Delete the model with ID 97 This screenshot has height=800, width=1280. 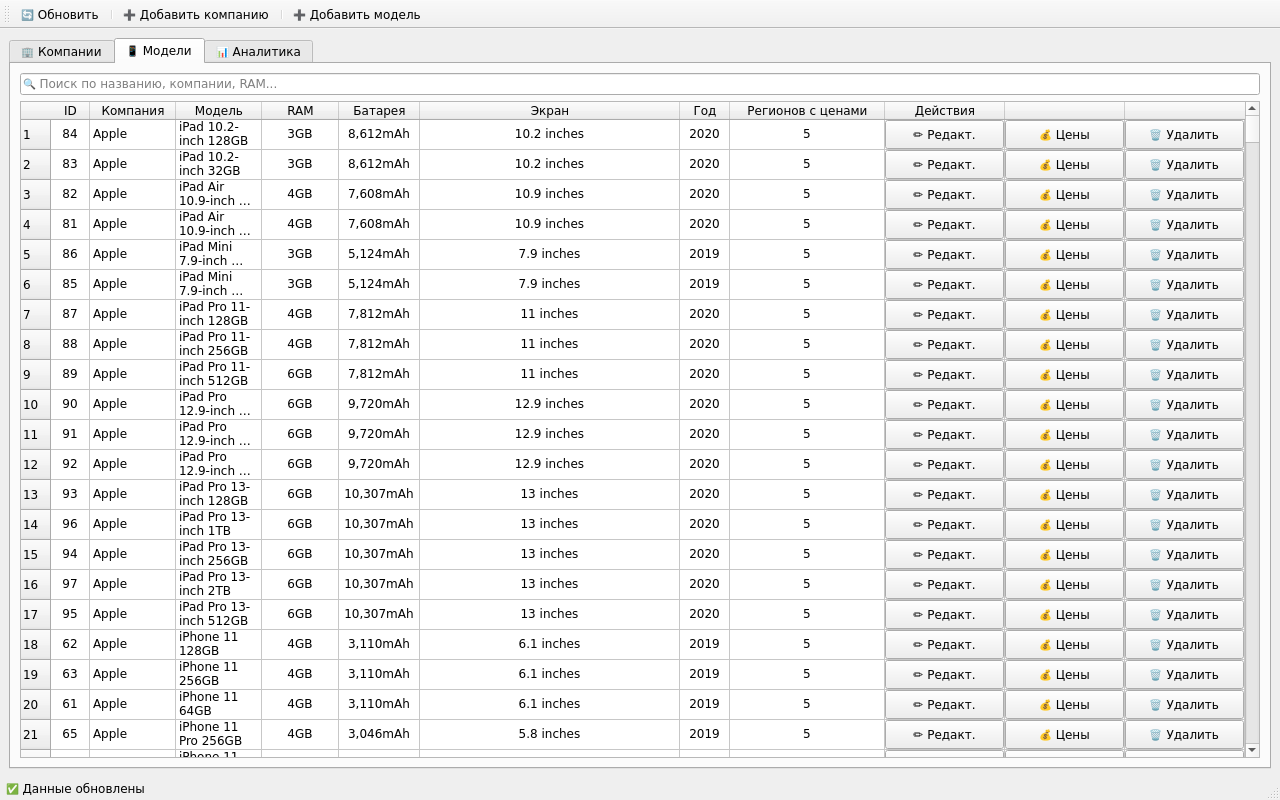point(1184,585)
